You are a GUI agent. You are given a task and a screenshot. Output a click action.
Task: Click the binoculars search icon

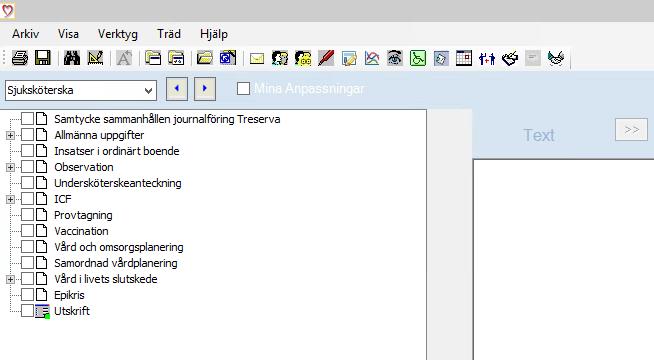click(72, 58)
